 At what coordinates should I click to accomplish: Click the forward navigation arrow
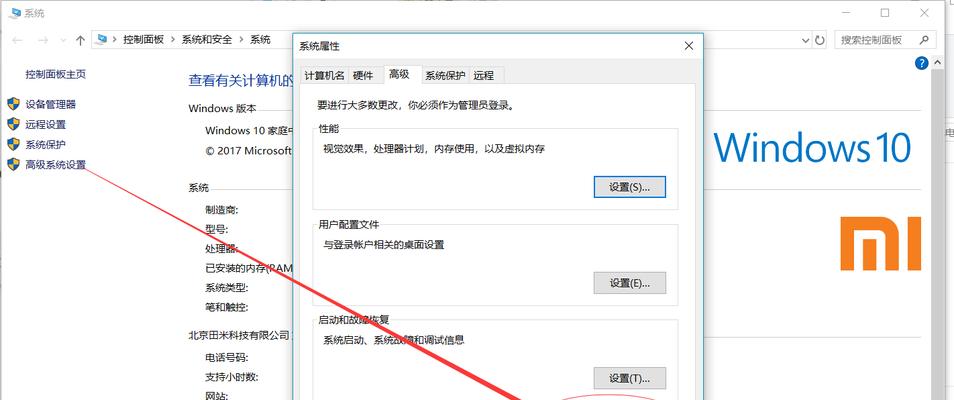[x=43, y=40]
